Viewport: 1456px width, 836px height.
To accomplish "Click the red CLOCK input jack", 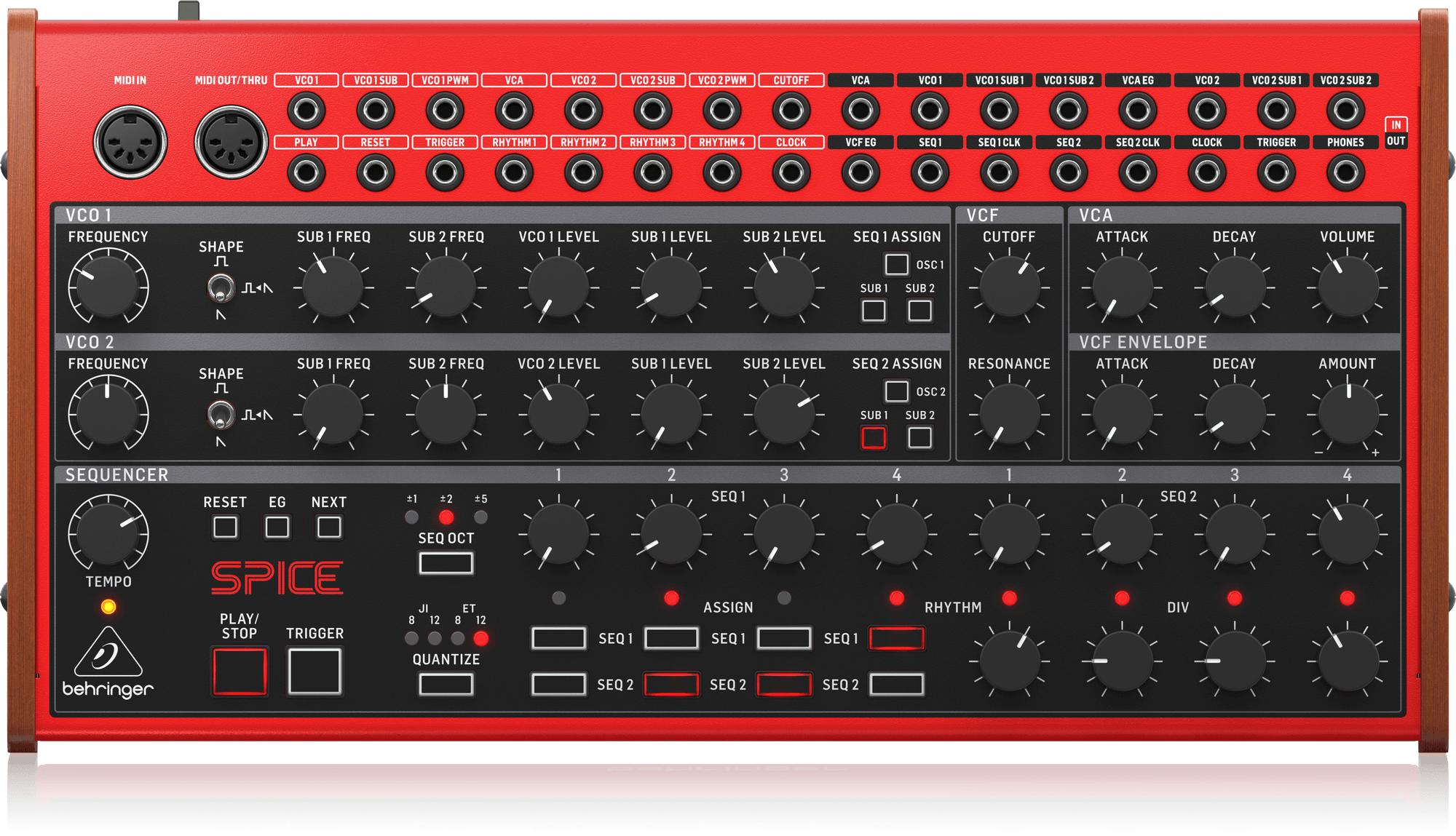I will coord(791,173).
